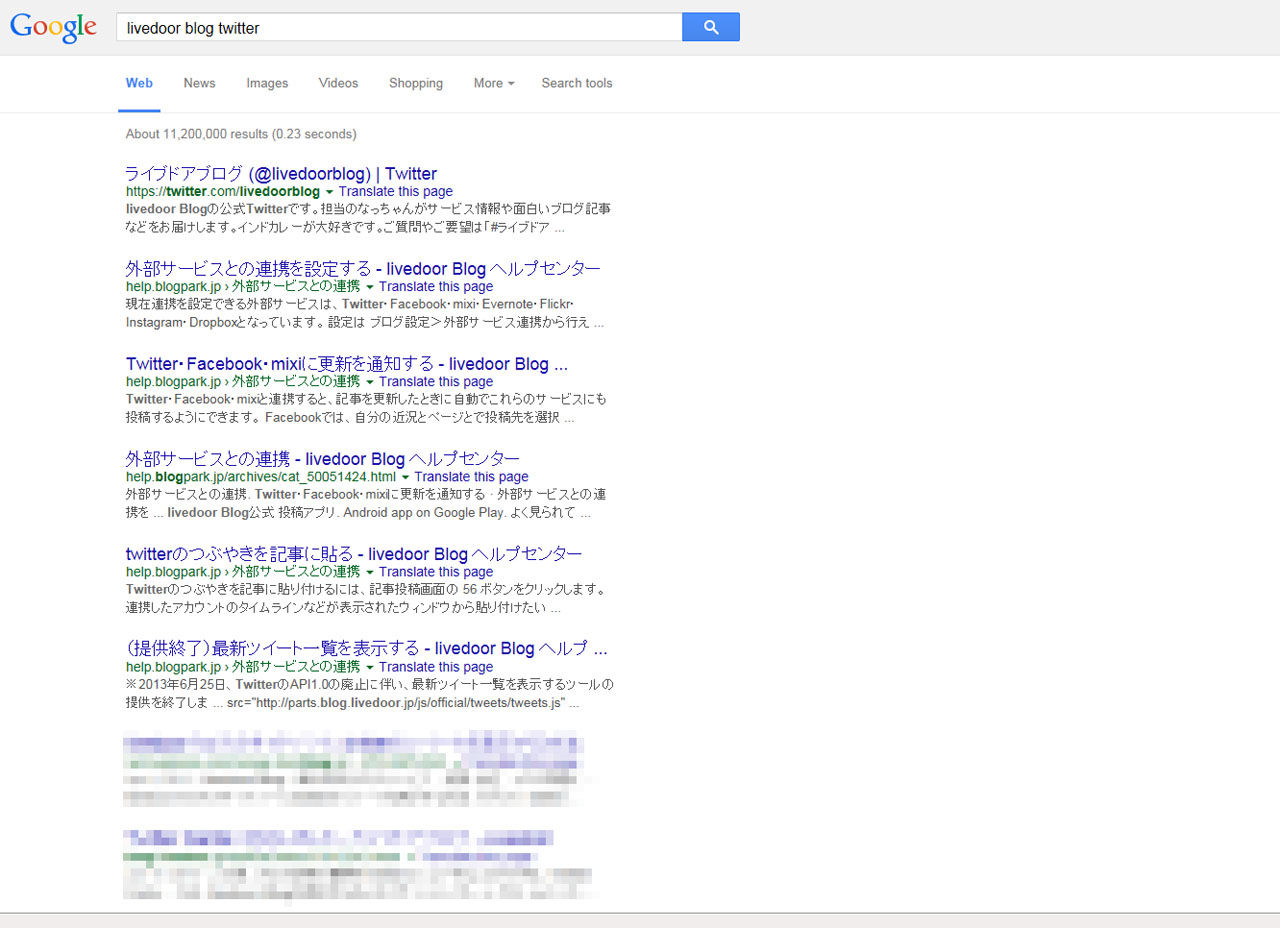
Task: Click snippet starting livedoor Blogの公式Twitterです
Action: tap(368, 218)
